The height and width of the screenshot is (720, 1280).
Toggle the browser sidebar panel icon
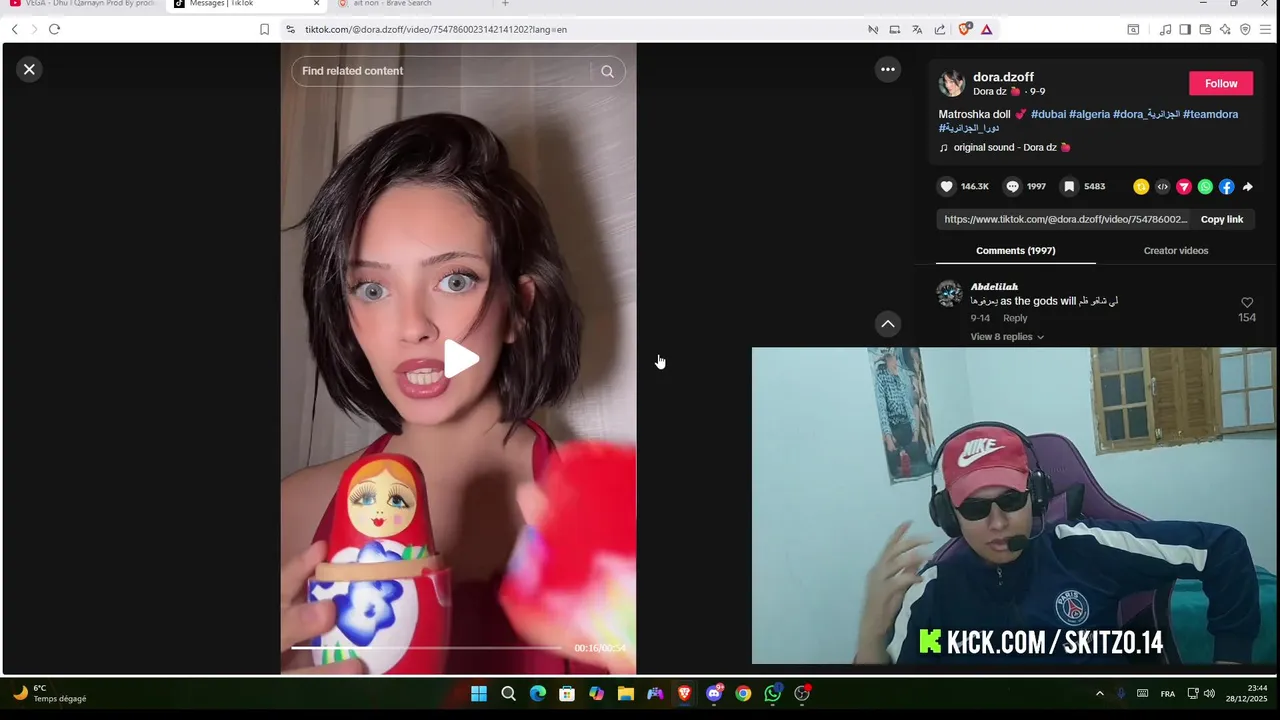tap(1185, 29)
